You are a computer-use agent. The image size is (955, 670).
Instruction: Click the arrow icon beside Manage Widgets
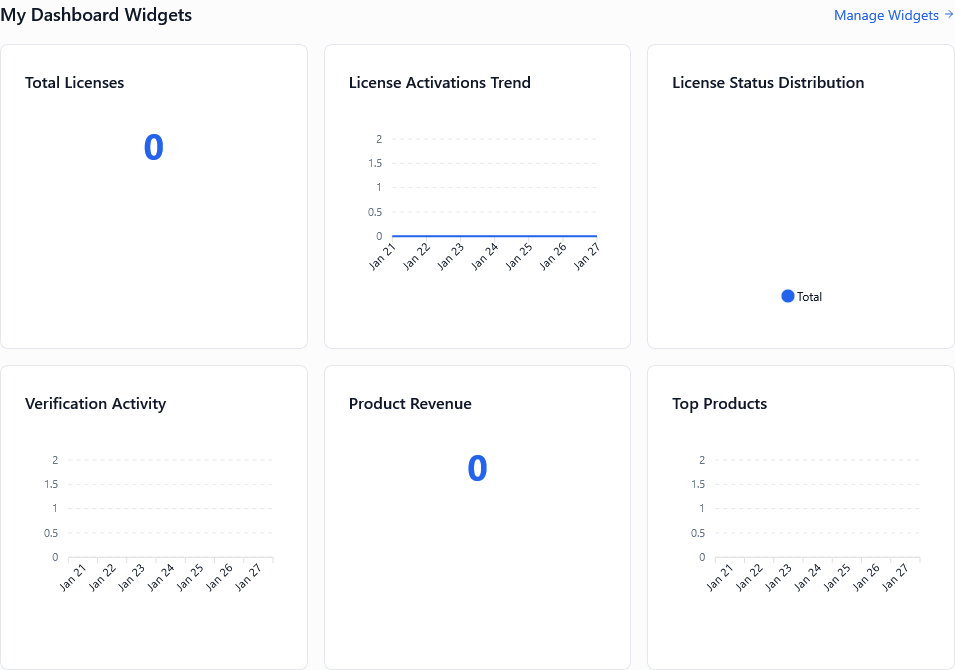pos(948,15)
